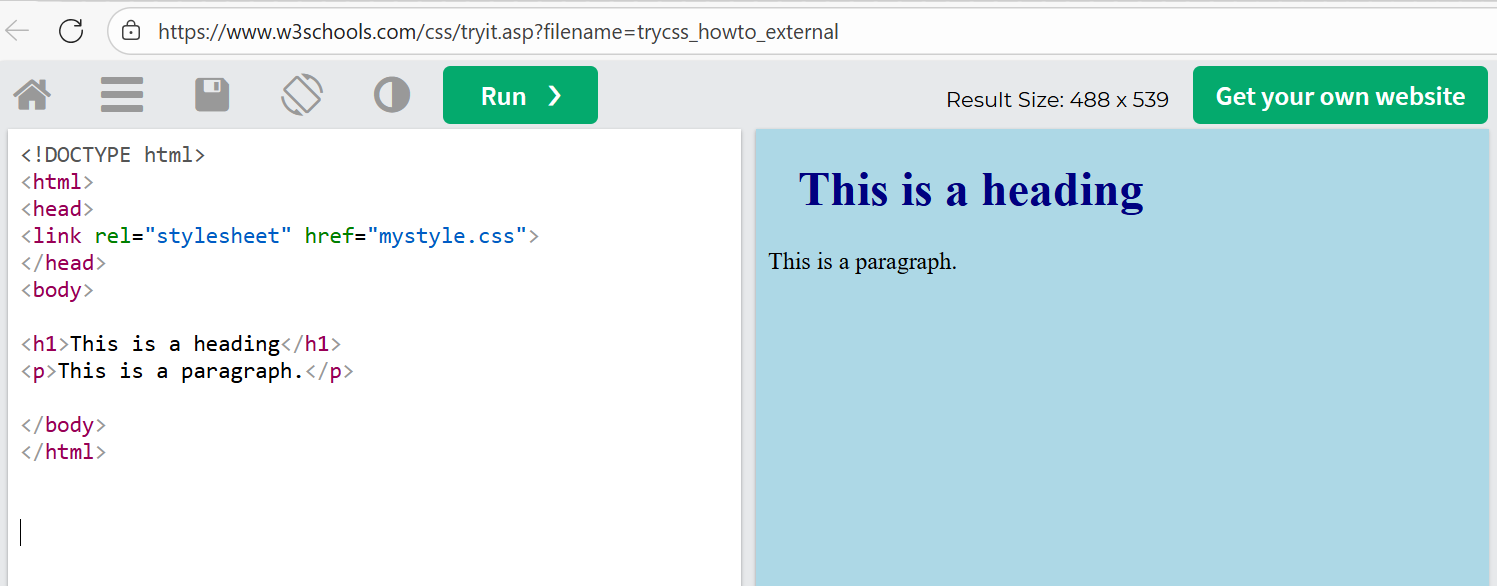Click the Get your own website button
This screenshot has height=586, width=1497.
tap(1340, 96)
